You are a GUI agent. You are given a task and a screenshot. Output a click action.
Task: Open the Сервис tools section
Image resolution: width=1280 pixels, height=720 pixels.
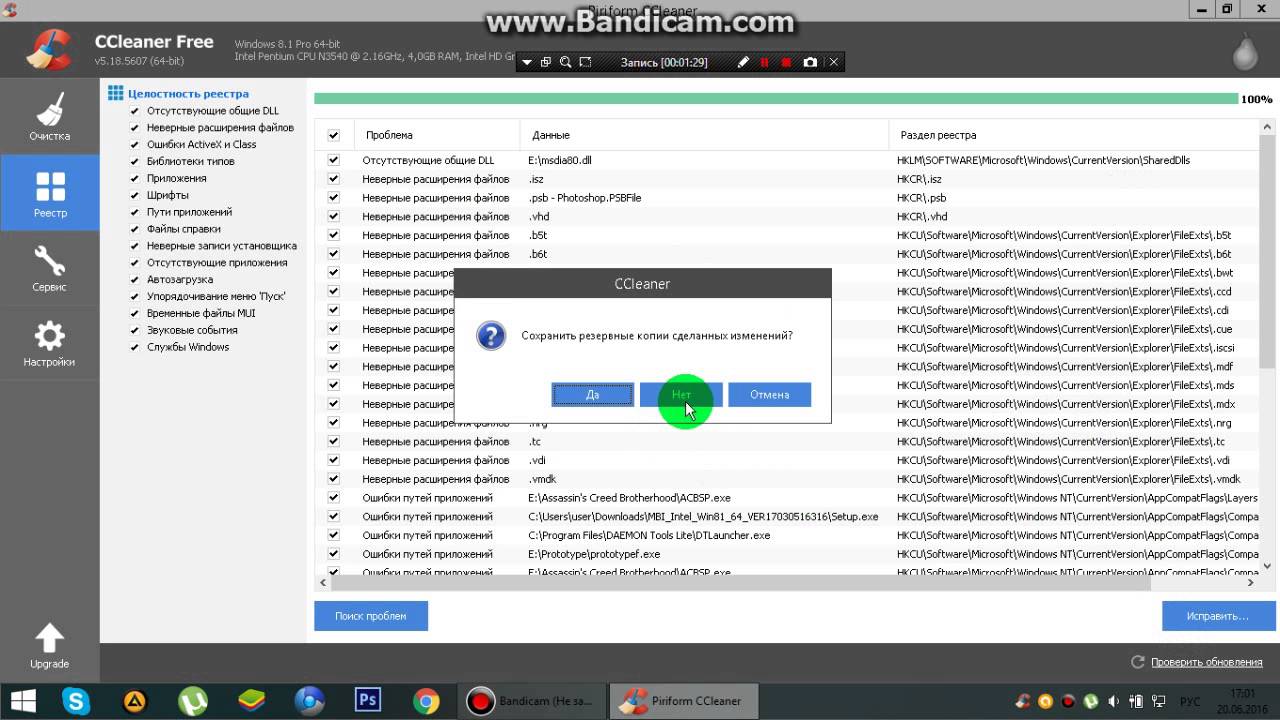[49, 269]
